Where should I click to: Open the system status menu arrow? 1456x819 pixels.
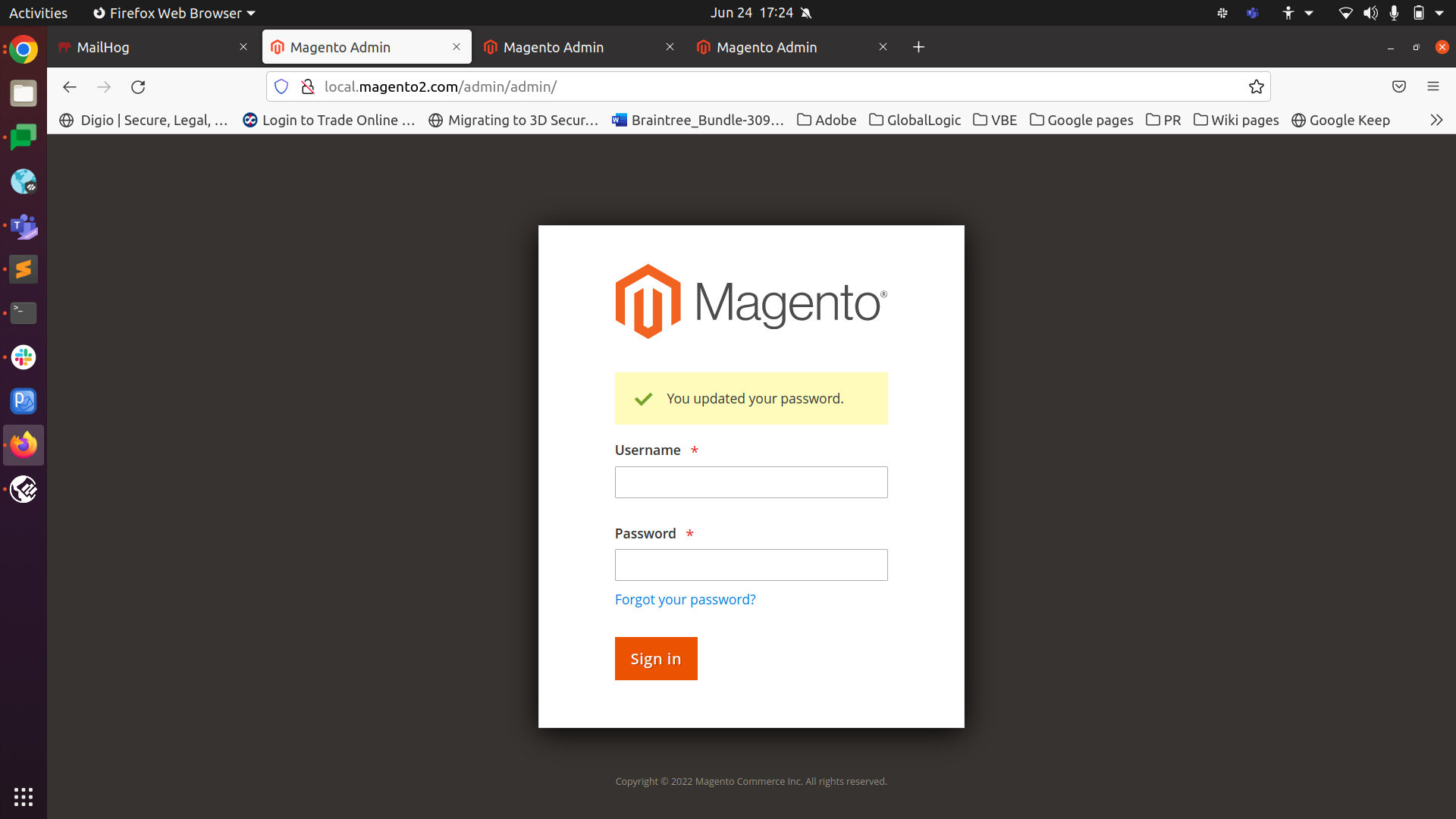pyautogui.click(x=1439, y=13)
